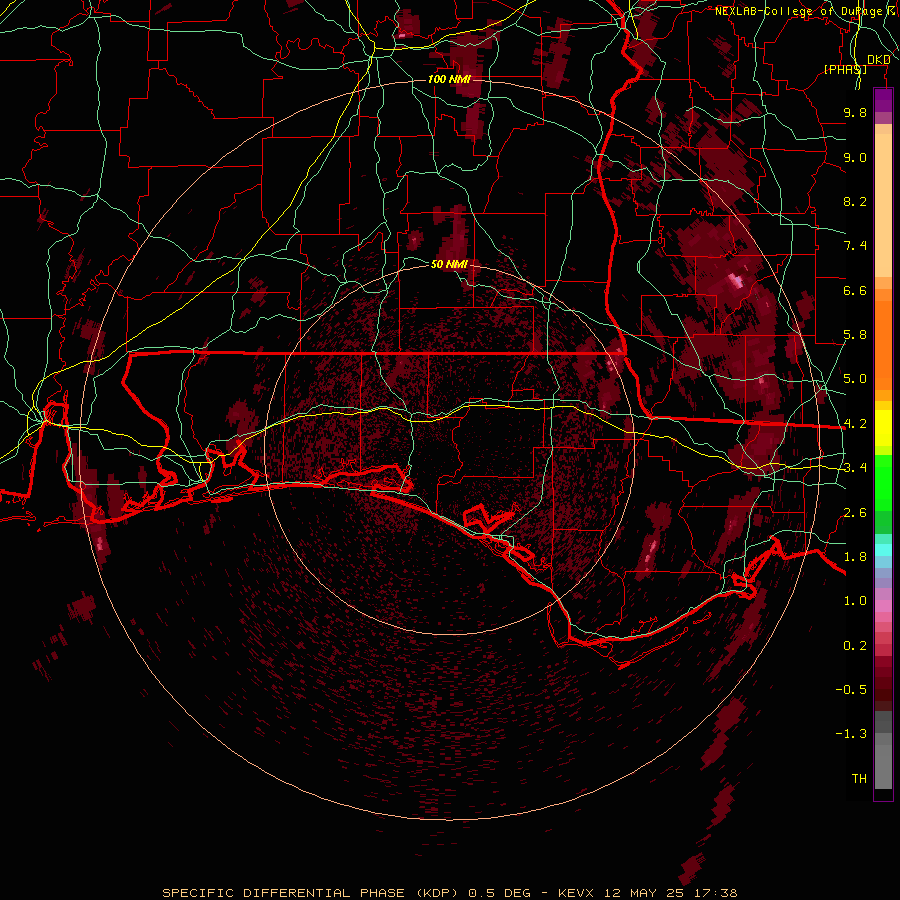900x900 pixels.
Task: Click the 5.0 scale value
Action: click(855, 379)
